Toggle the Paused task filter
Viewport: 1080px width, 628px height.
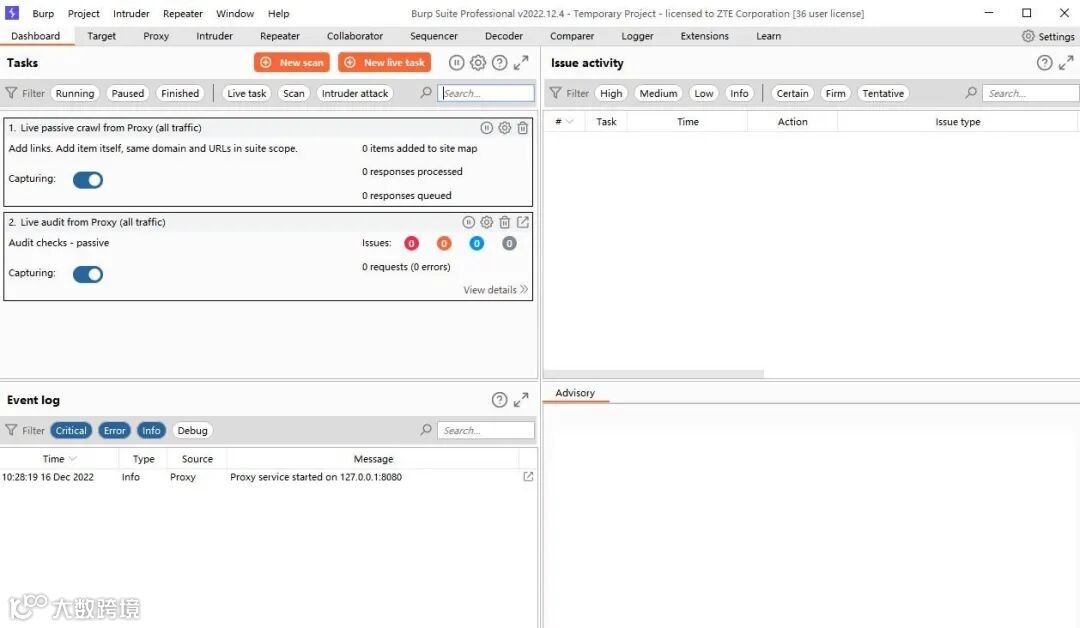pos(127,94)
